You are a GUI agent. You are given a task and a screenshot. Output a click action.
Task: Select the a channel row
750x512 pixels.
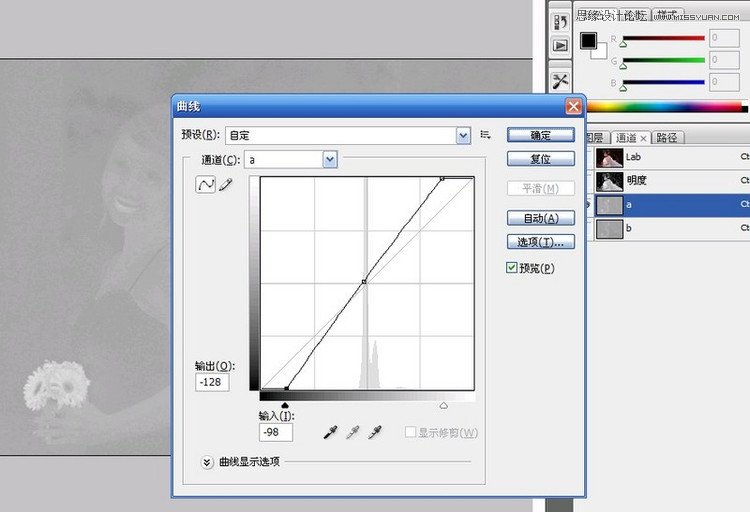tap(668, 205)
